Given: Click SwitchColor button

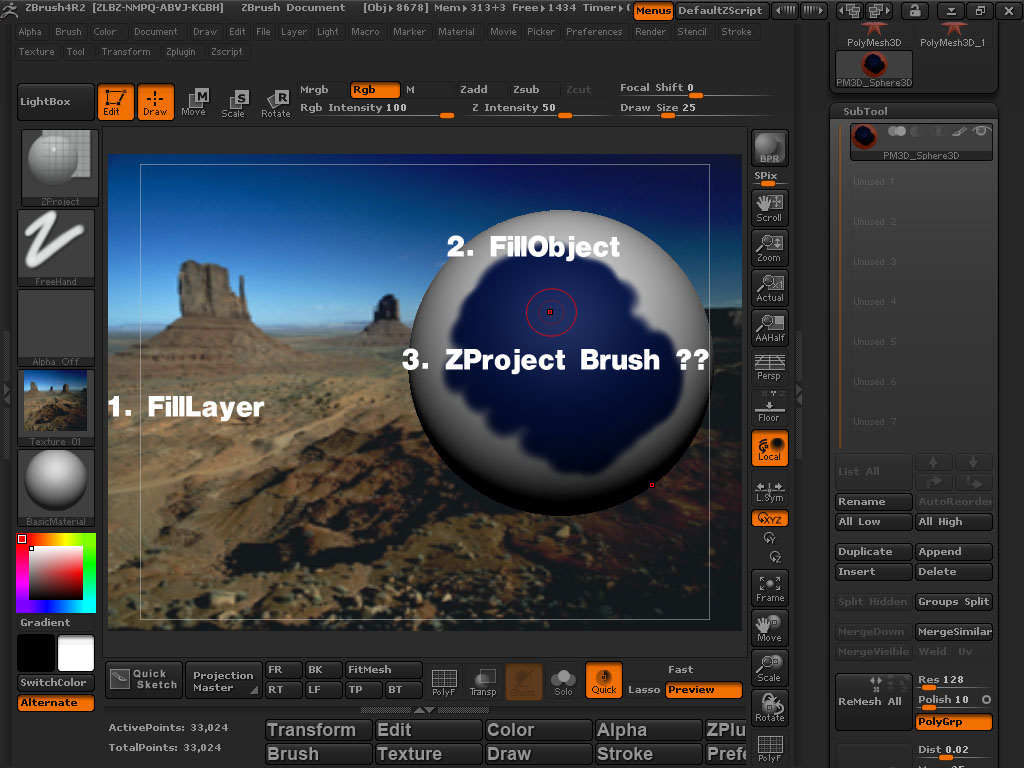Looking at the screenshot, I should pos(56,682).
